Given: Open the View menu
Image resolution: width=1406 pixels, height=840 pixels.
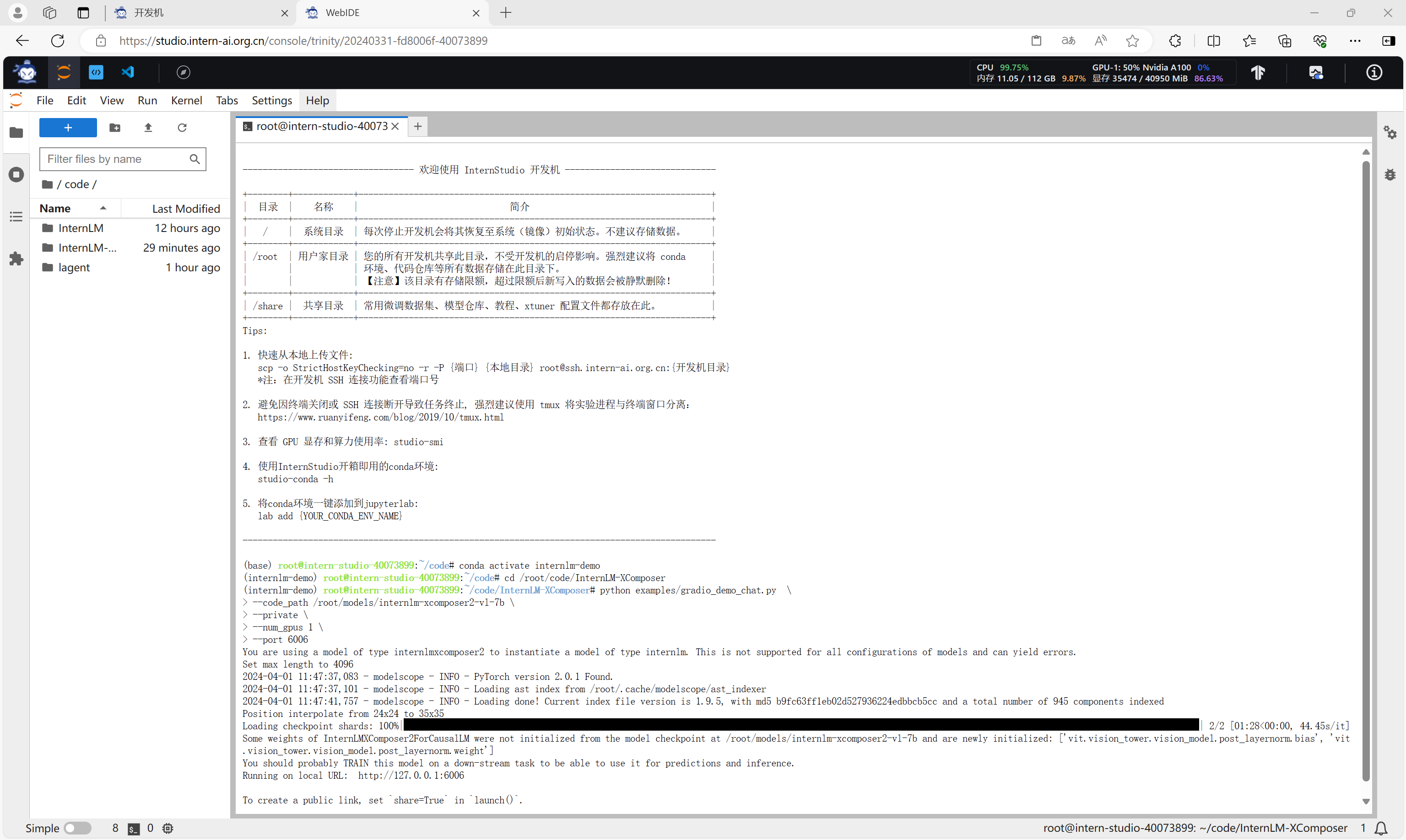Looking at the screenshot, I should tap(112, 100).
